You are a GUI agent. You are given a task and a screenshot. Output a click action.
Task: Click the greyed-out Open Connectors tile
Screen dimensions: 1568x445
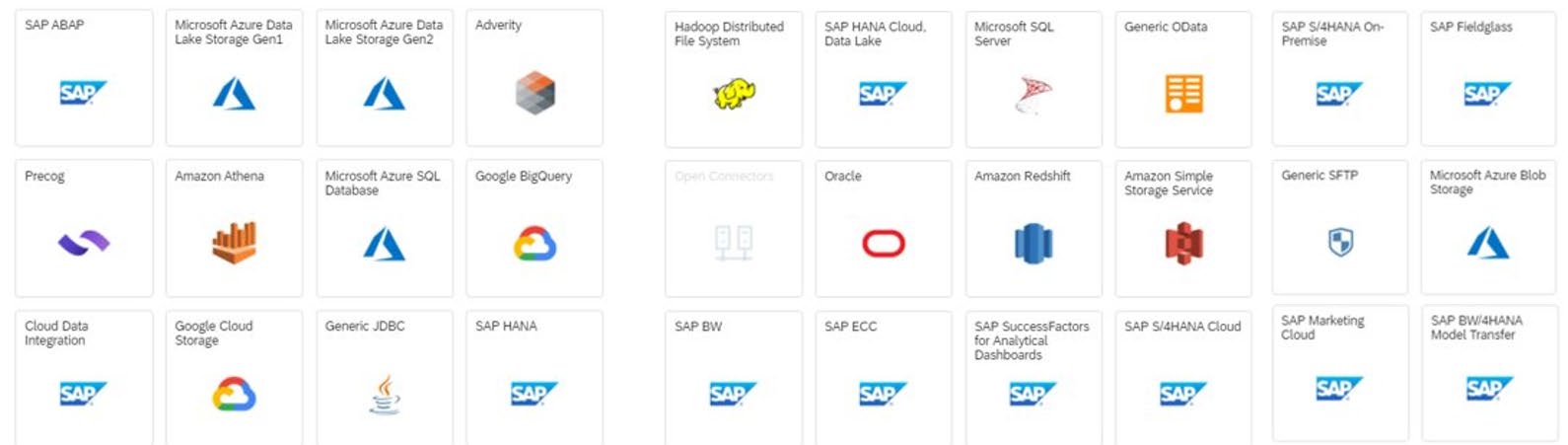pos(734,228)
